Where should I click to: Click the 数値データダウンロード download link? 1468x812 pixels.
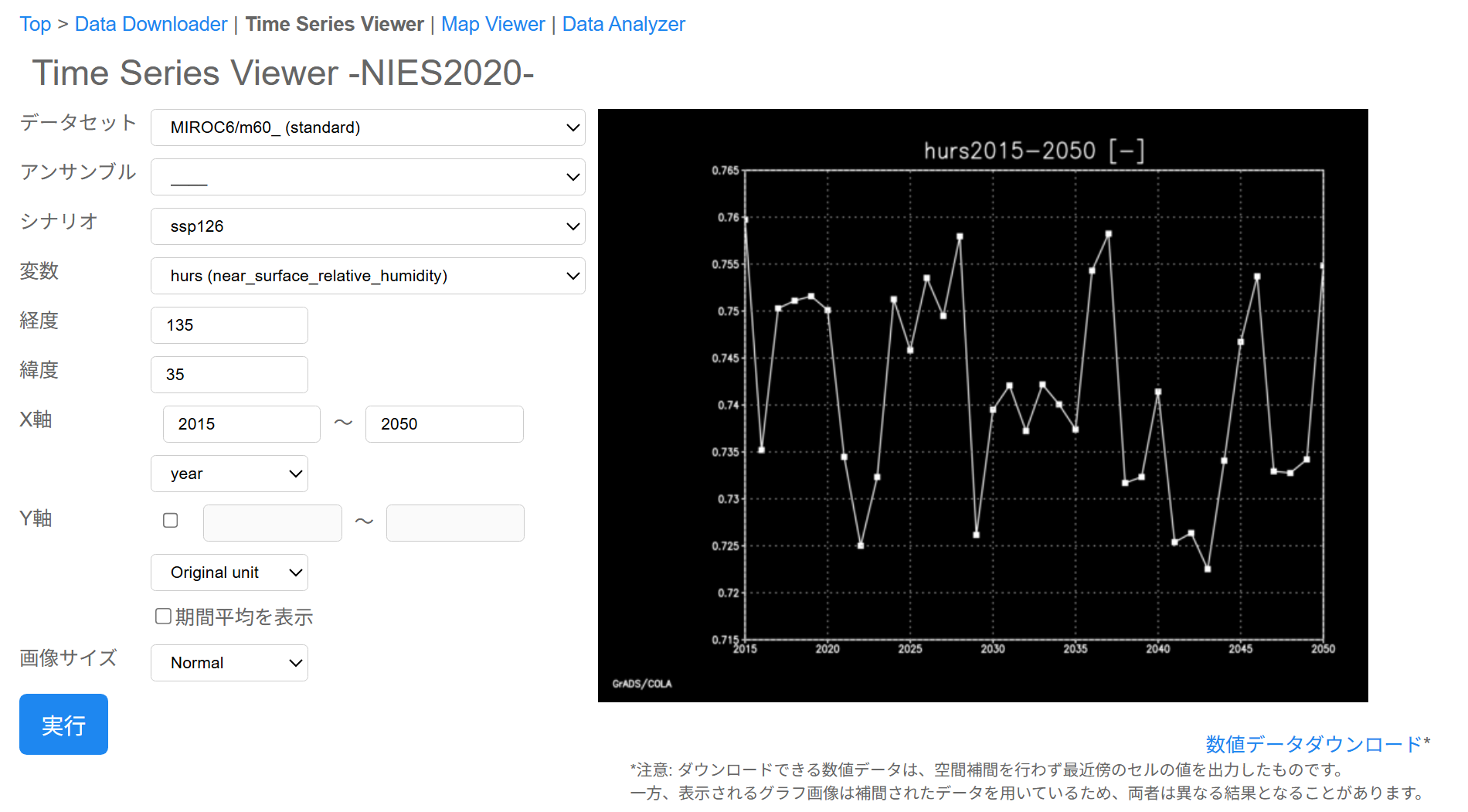[1313, 744]
